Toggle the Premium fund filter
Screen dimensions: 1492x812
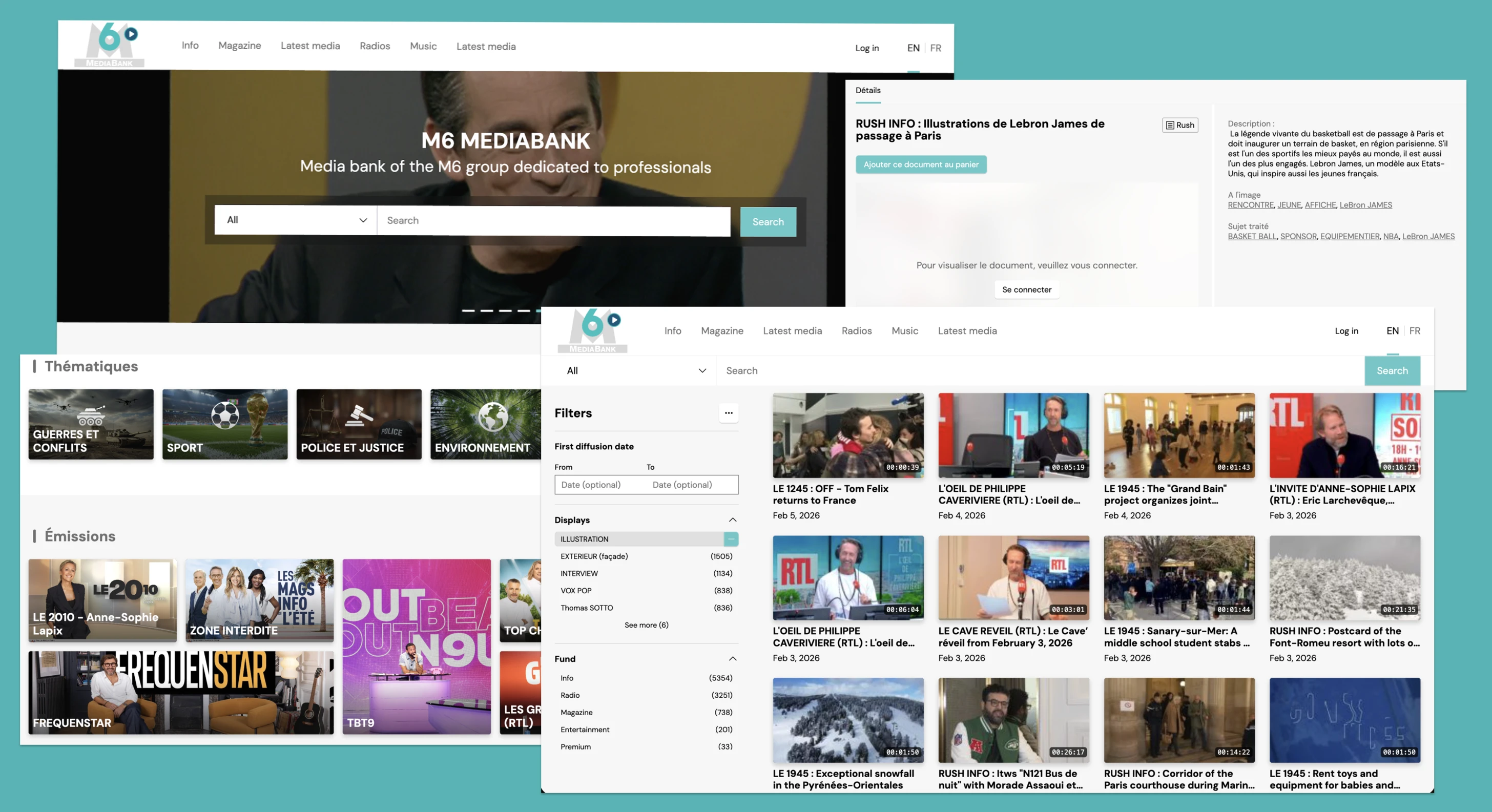pos(647,747)
